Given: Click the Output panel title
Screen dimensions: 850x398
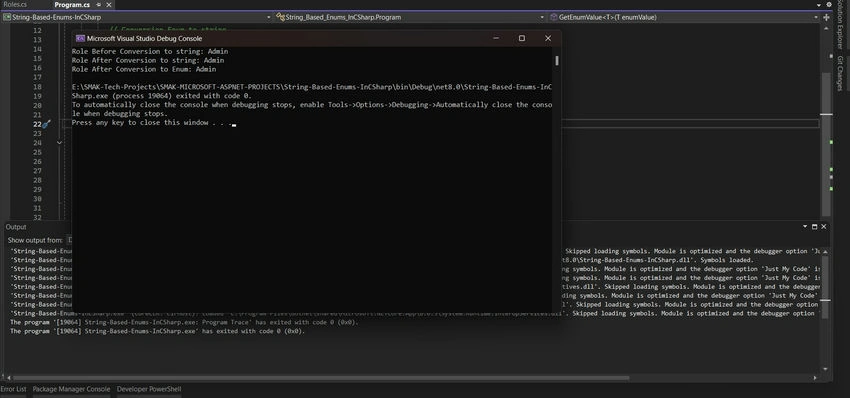Looking at the screenshot, I should pos(16,227).
